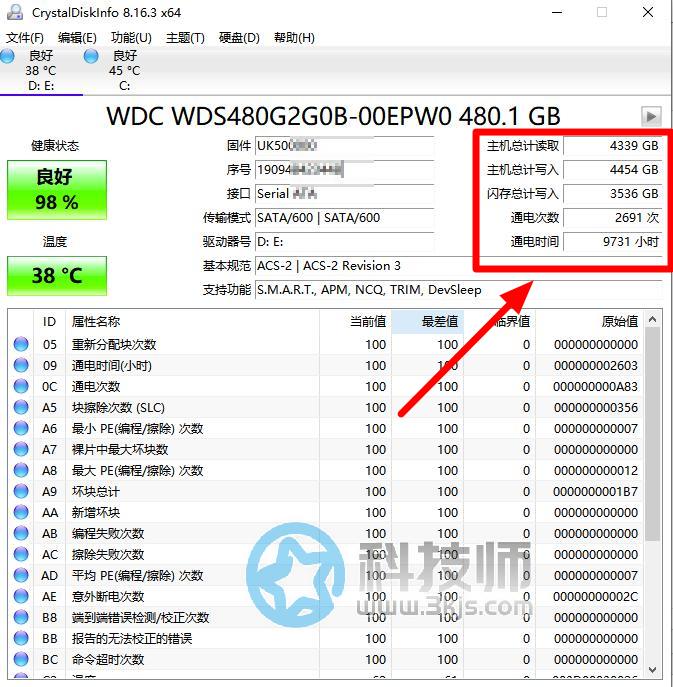Screen dimensions: 673x687
Task: Open the 文件(F) menu
Action: [x=25, y=38]
